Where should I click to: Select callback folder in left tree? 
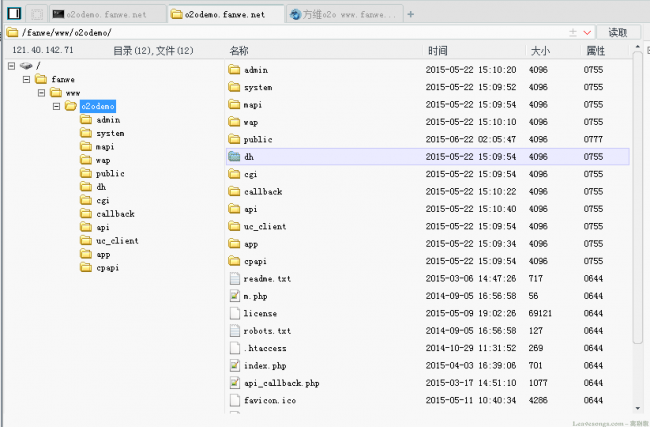[x=115, y=214]
